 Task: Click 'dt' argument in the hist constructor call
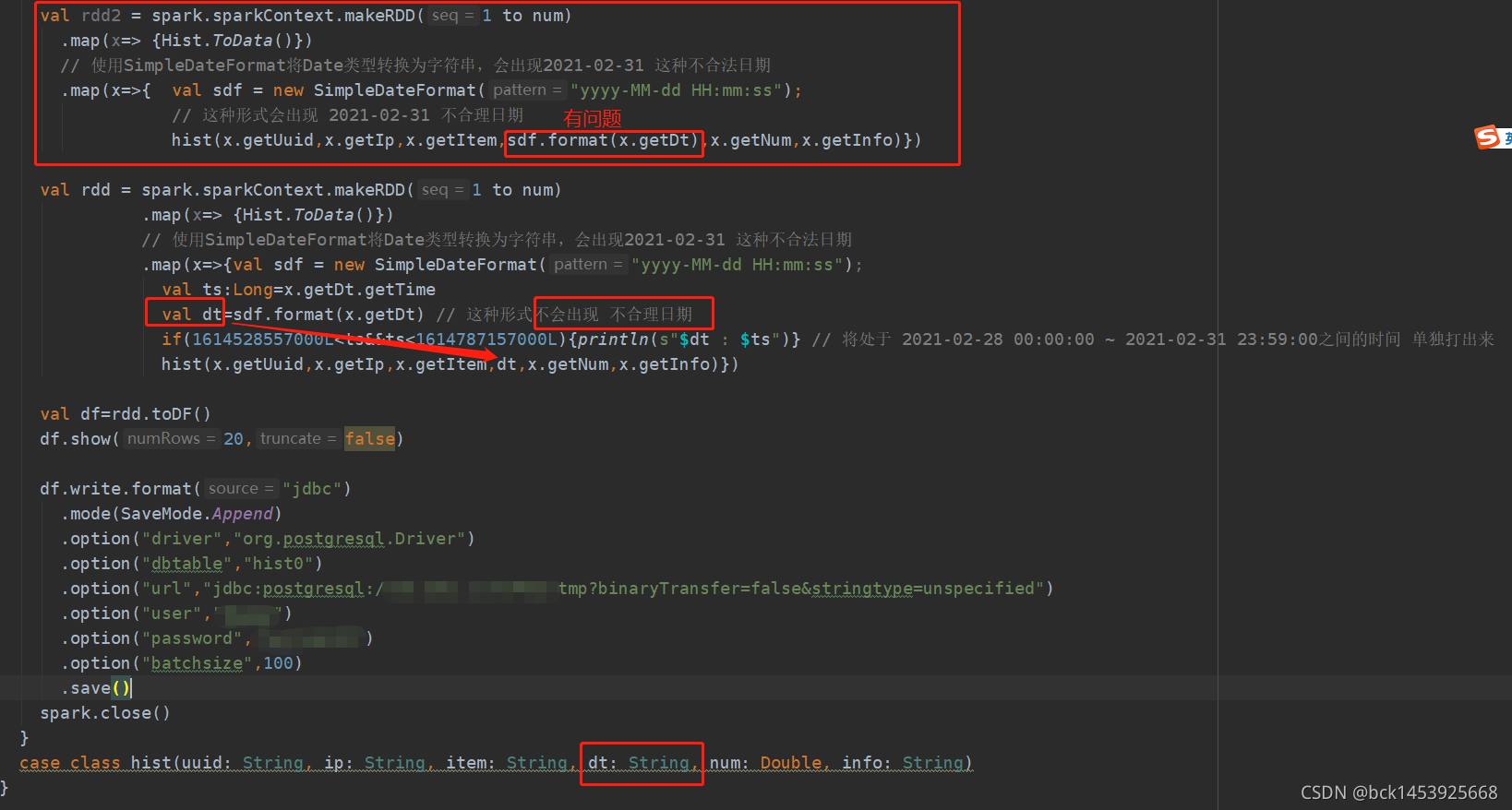tap(507, 364)
